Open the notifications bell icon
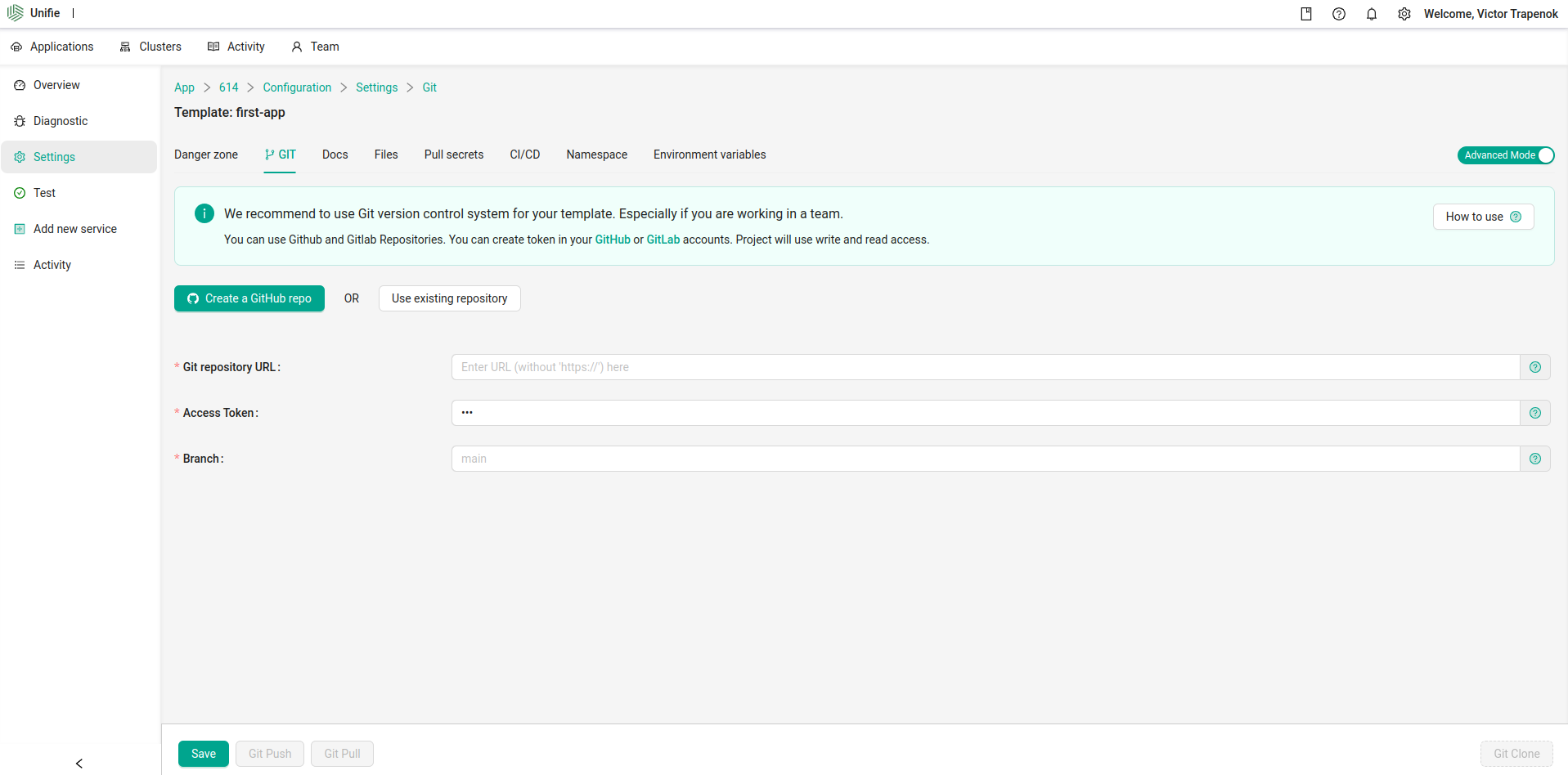This screenshot has width=1568, height=775. coord(1372,14)
